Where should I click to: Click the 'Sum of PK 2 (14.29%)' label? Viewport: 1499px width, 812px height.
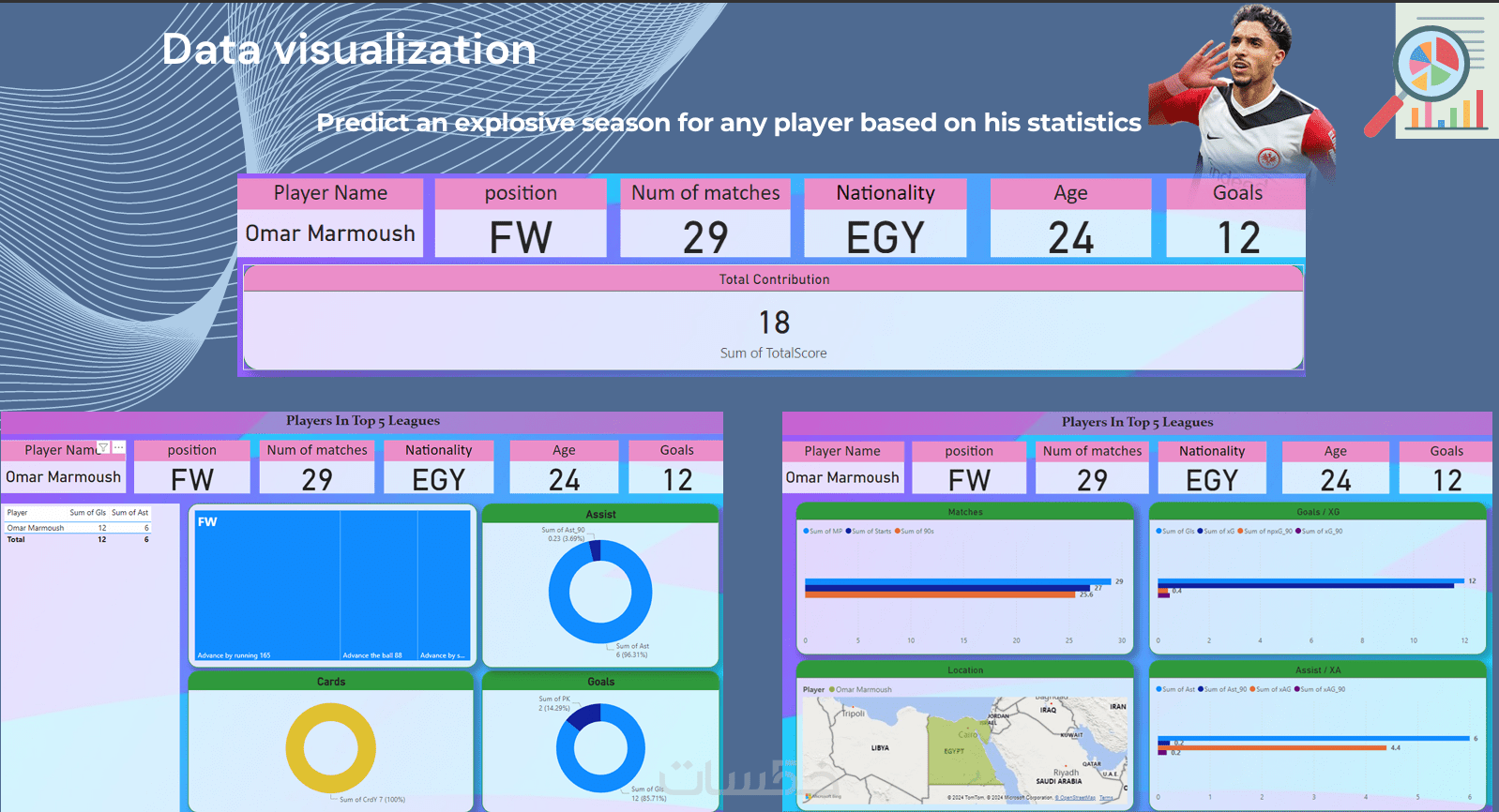tap(553, 703)
